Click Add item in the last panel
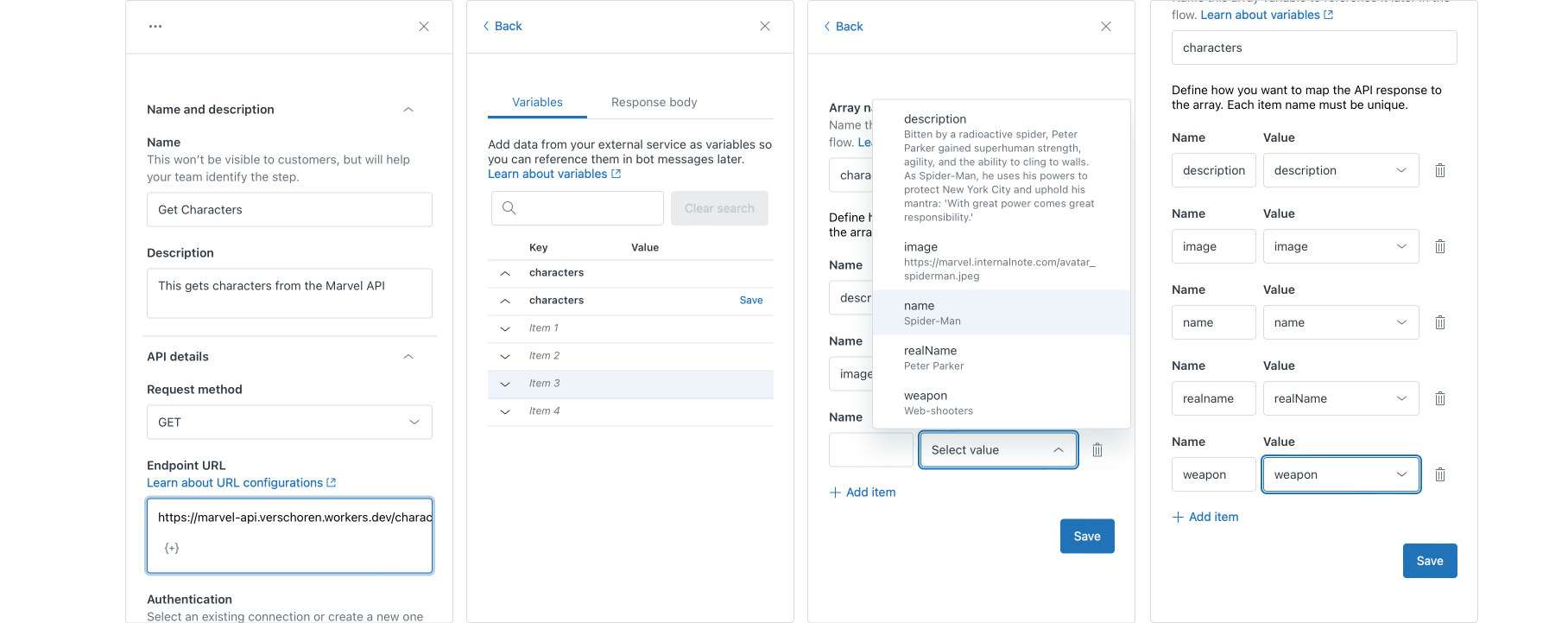This screenshot has height=623, width=1568. [1205, 517]
